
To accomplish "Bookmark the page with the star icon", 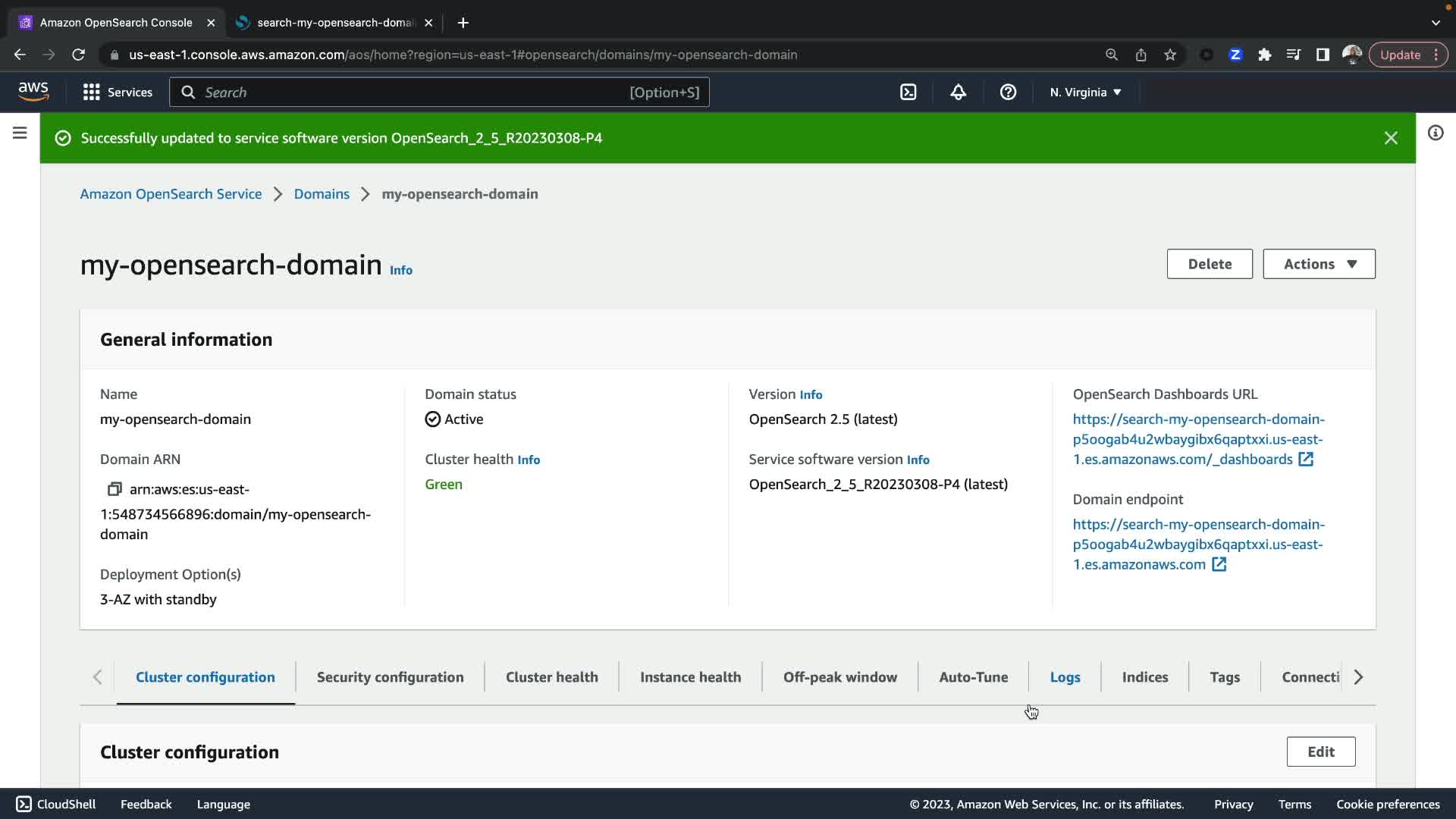I will click(1170, 55).
